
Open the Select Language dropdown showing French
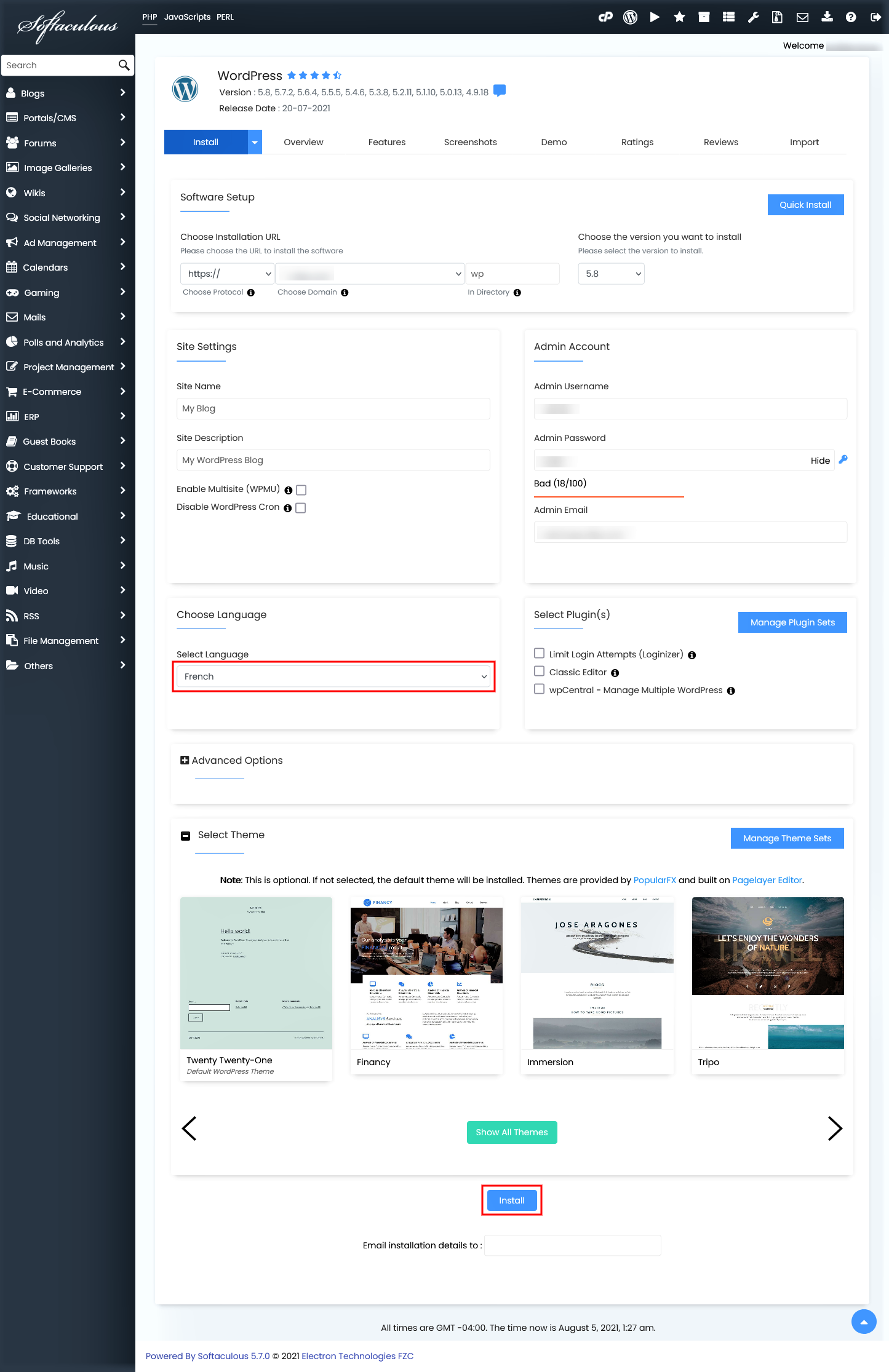pyautogui.click(x=333, y=676)
